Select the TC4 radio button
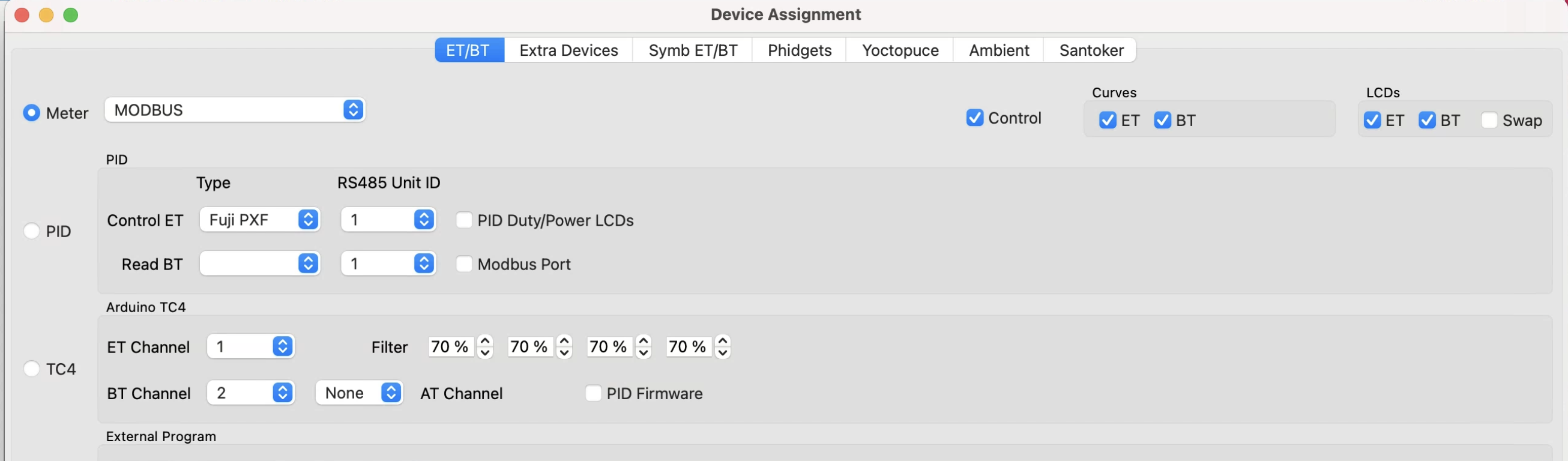The width and height of the screenshot is (1568, 461). tap(32, 369)
